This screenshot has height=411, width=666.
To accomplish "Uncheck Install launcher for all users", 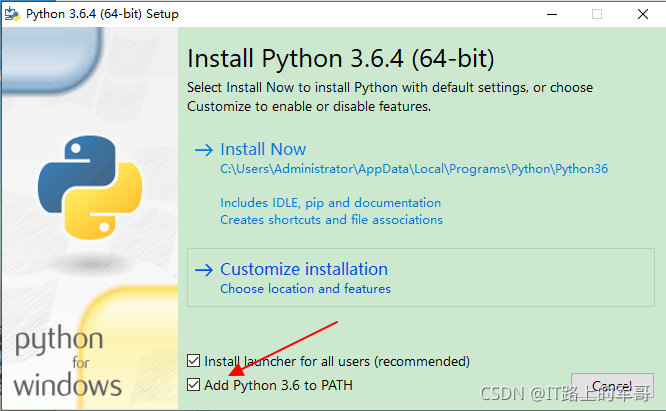I will [x=194, y=361].
